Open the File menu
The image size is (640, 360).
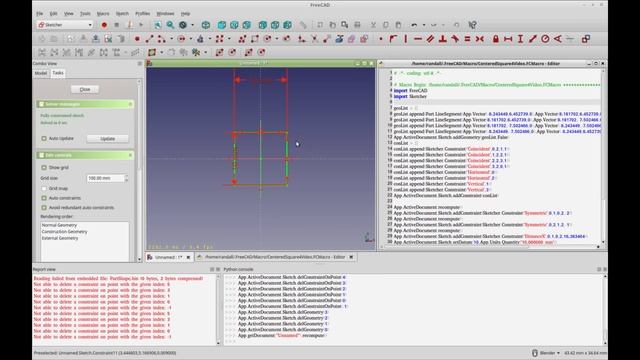pyautogui.click(x=40, y=13)
